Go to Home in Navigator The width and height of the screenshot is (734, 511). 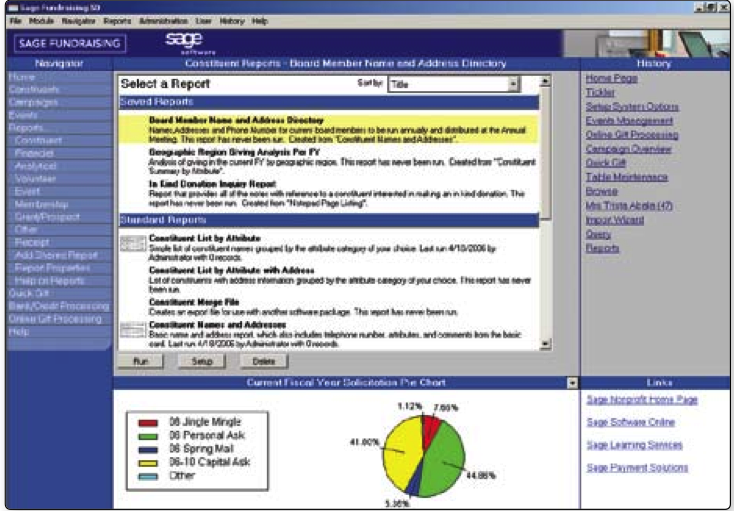tap(59, 77)
